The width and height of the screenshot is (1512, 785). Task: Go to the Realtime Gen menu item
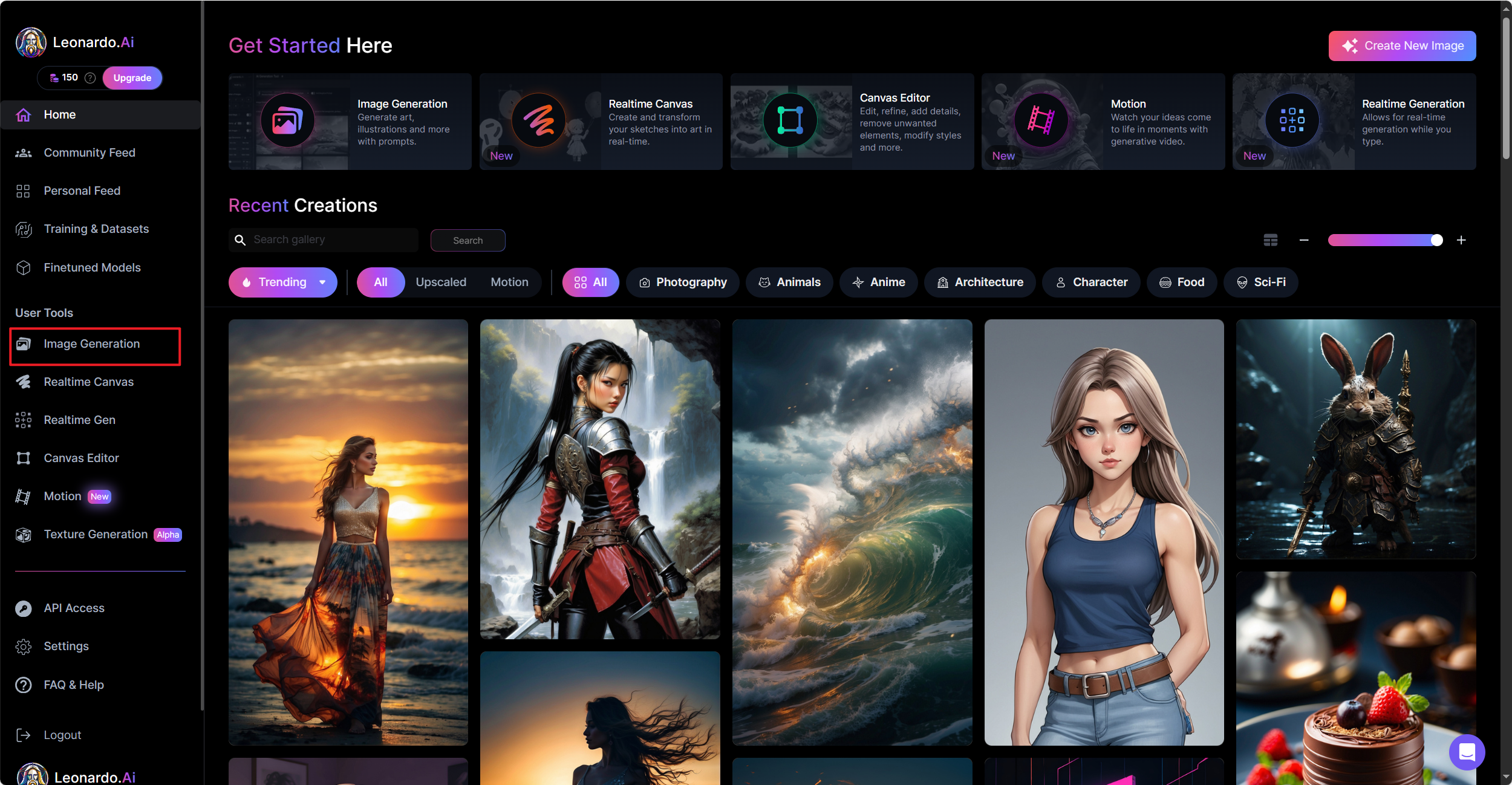79,420
